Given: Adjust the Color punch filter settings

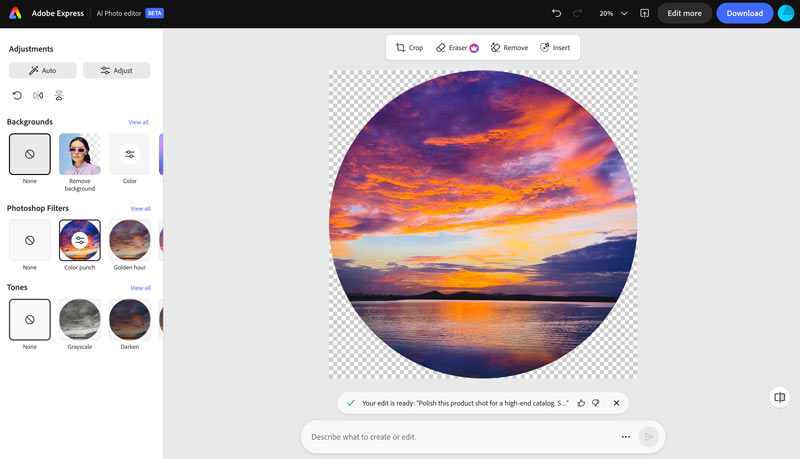Looking at the screenshot, I should pos(80,240).
